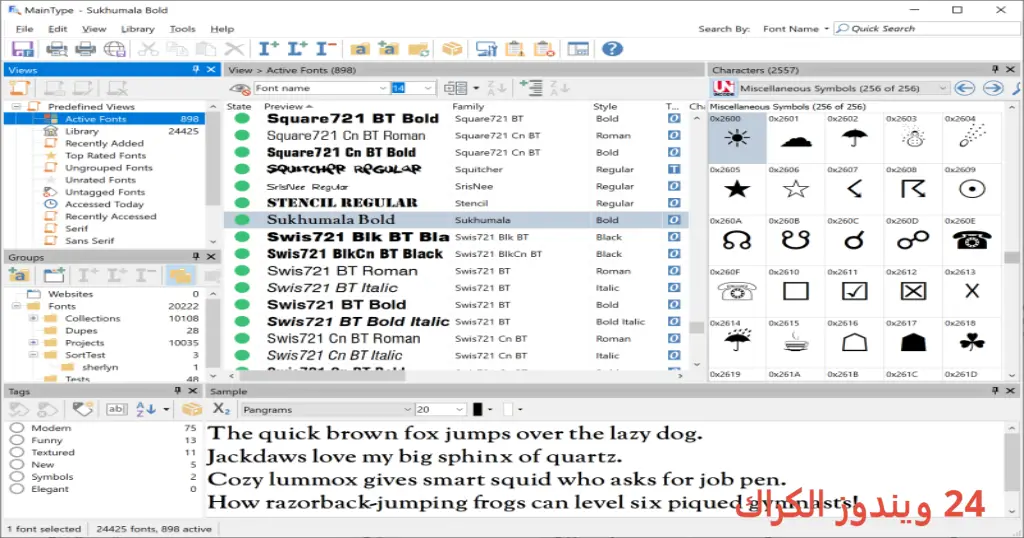Toggle the Symbols tag circle
Image resolution: width=1024 pixels, height=538 pixels.
click(17, 477)
